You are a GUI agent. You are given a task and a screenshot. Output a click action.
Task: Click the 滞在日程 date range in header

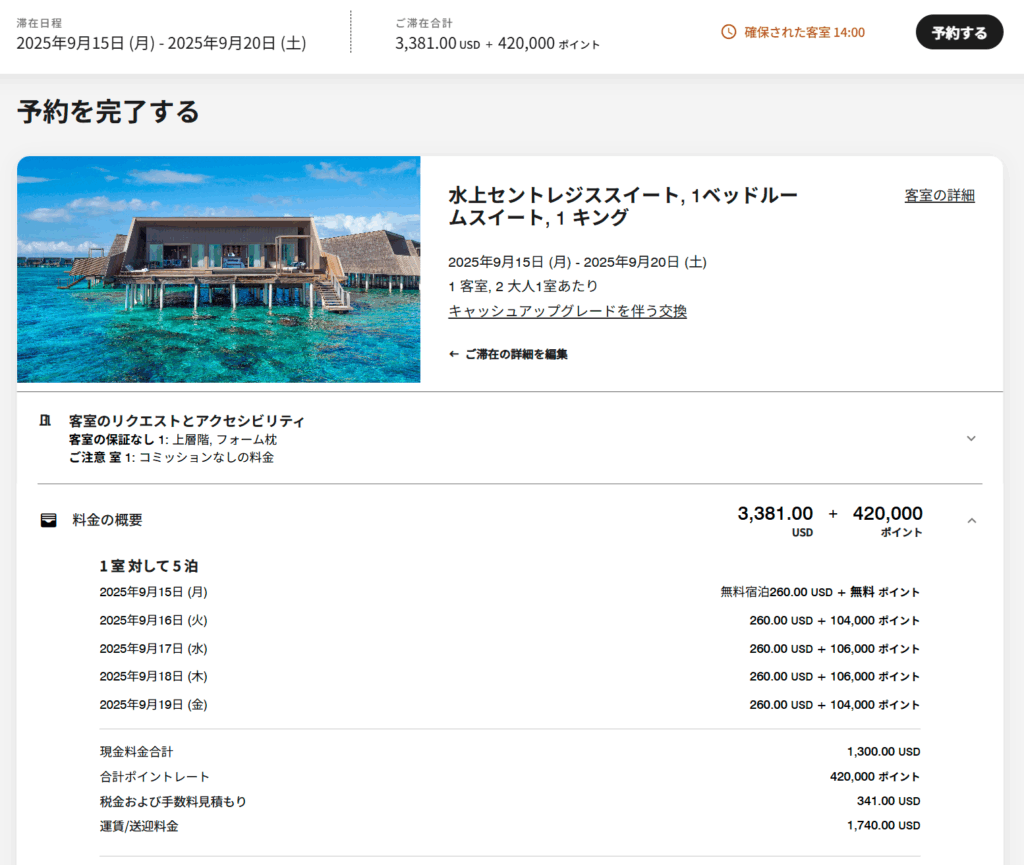pyautogui.click(x=161, y=43)
